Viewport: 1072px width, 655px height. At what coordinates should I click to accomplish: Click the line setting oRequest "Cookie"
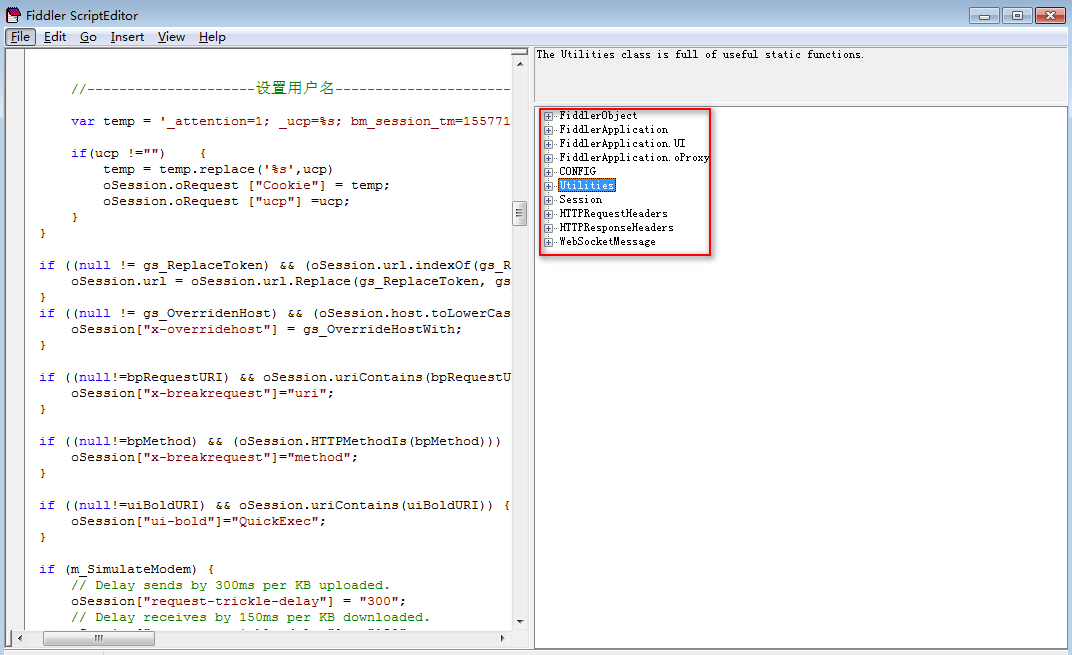(246, 185)
